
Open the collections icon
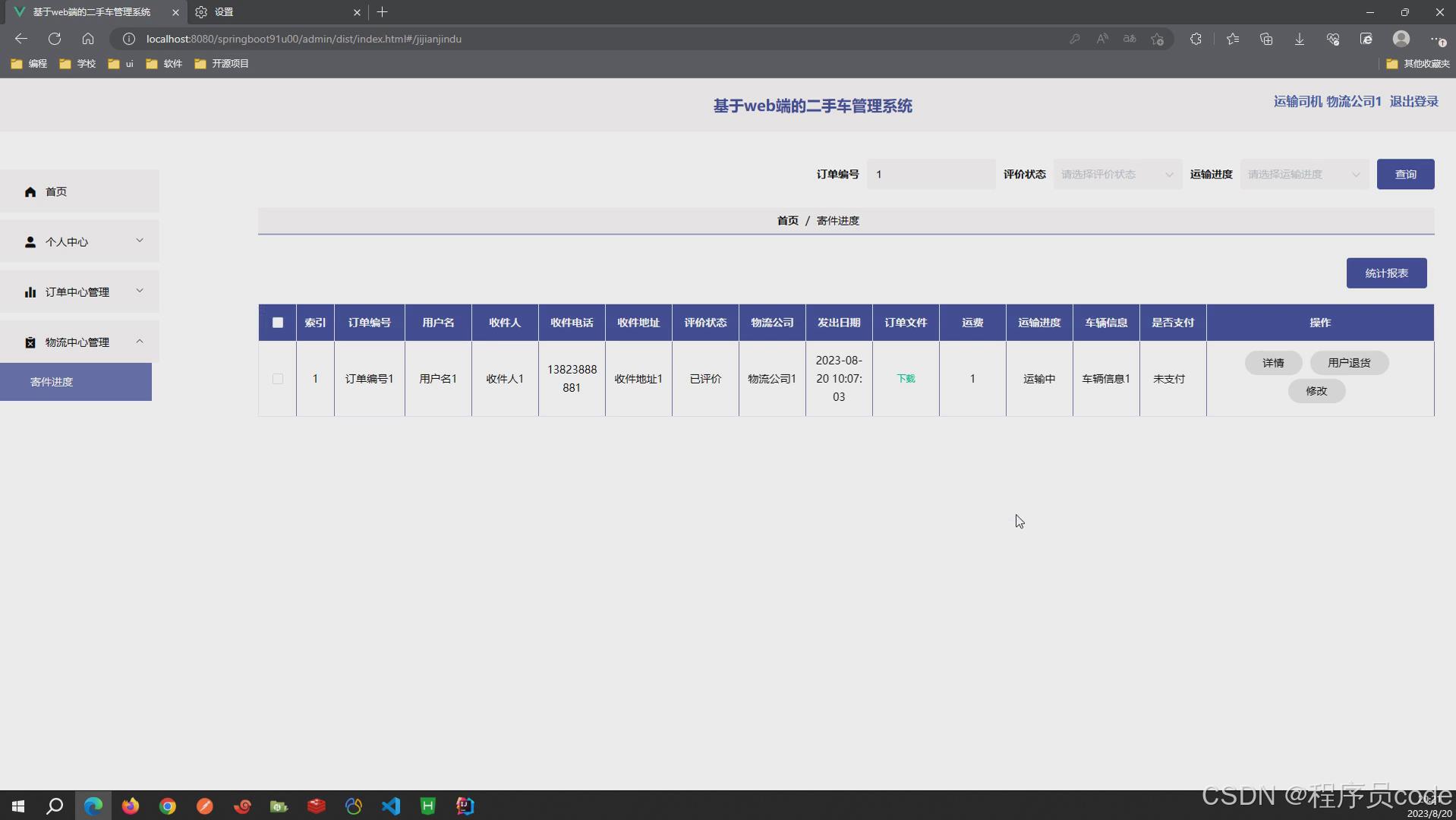click(1266, 39)
